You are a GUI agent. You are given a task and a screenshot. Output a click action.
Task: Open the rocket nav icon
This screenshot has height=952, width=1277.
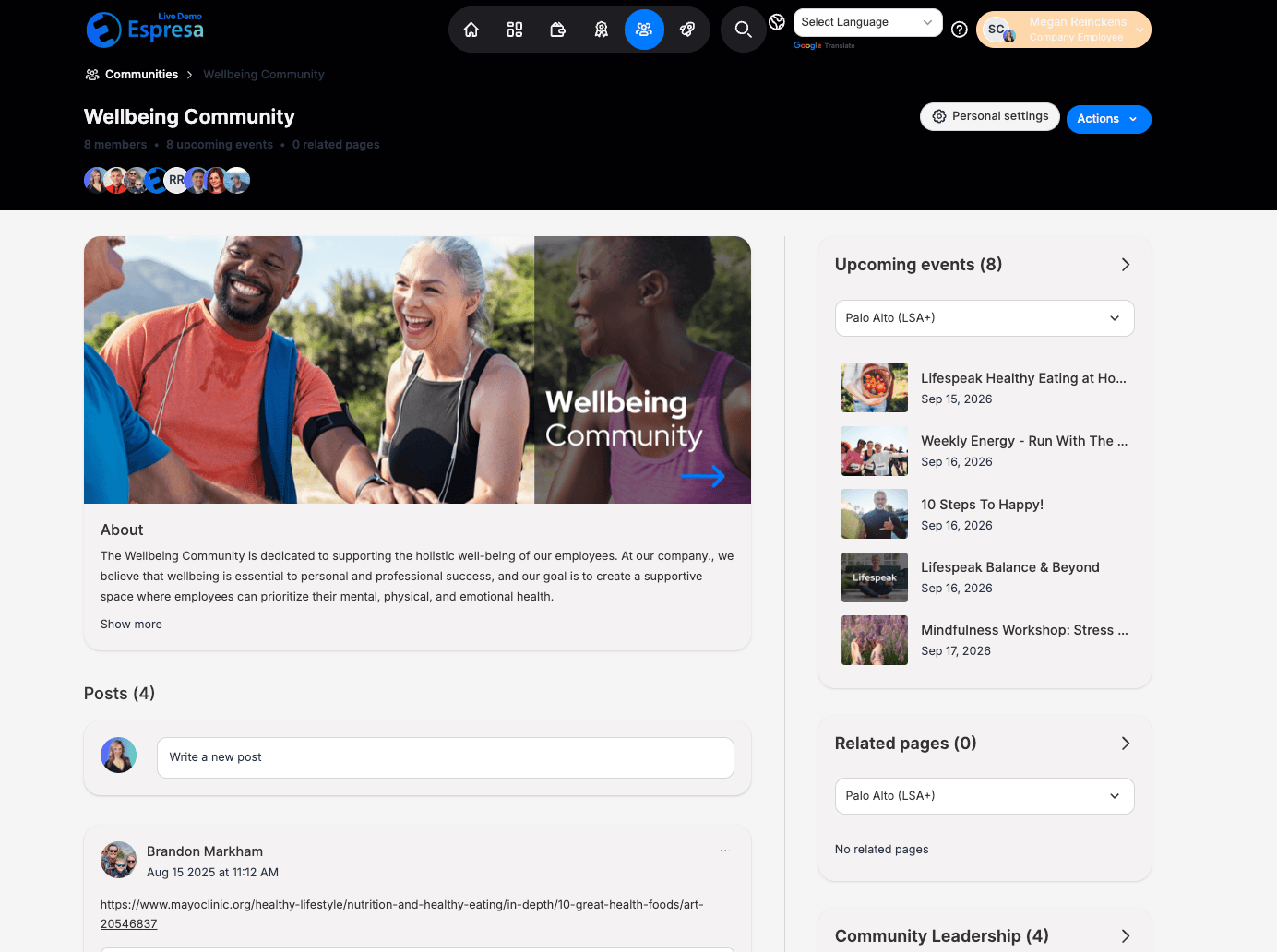(x=687, y=30)
